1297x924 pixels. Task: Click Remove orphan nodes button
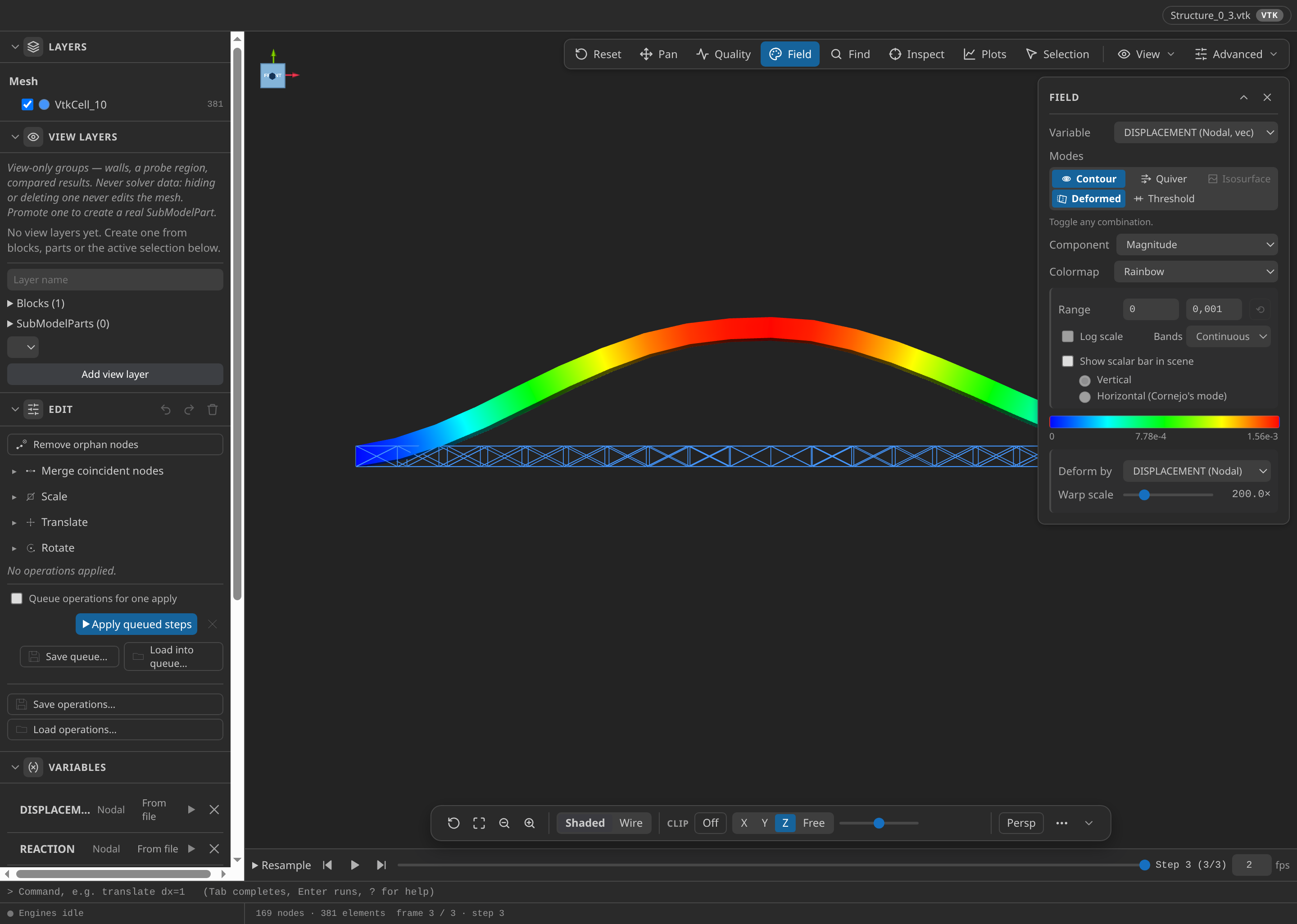click(x=115, y=444)
